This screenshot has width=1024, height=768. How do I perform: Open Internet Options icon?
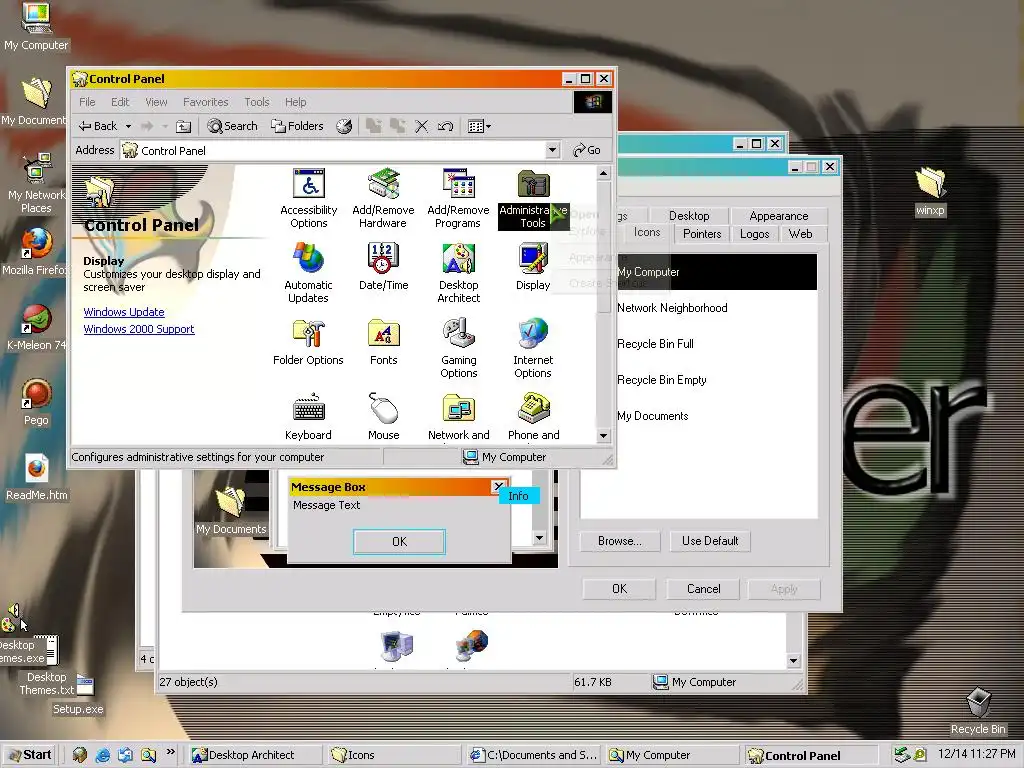tap(533, 348)
